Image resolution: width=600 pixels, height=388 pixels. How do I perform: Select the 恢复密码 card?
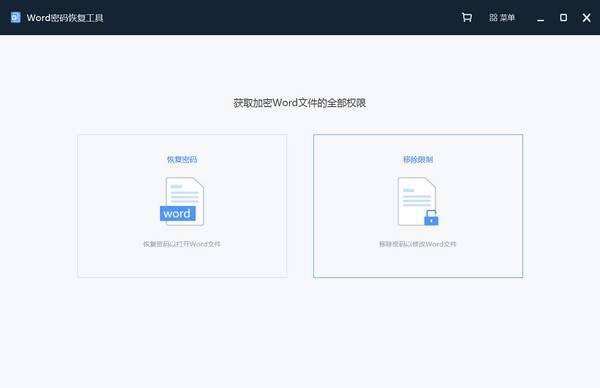coord(182,206)
